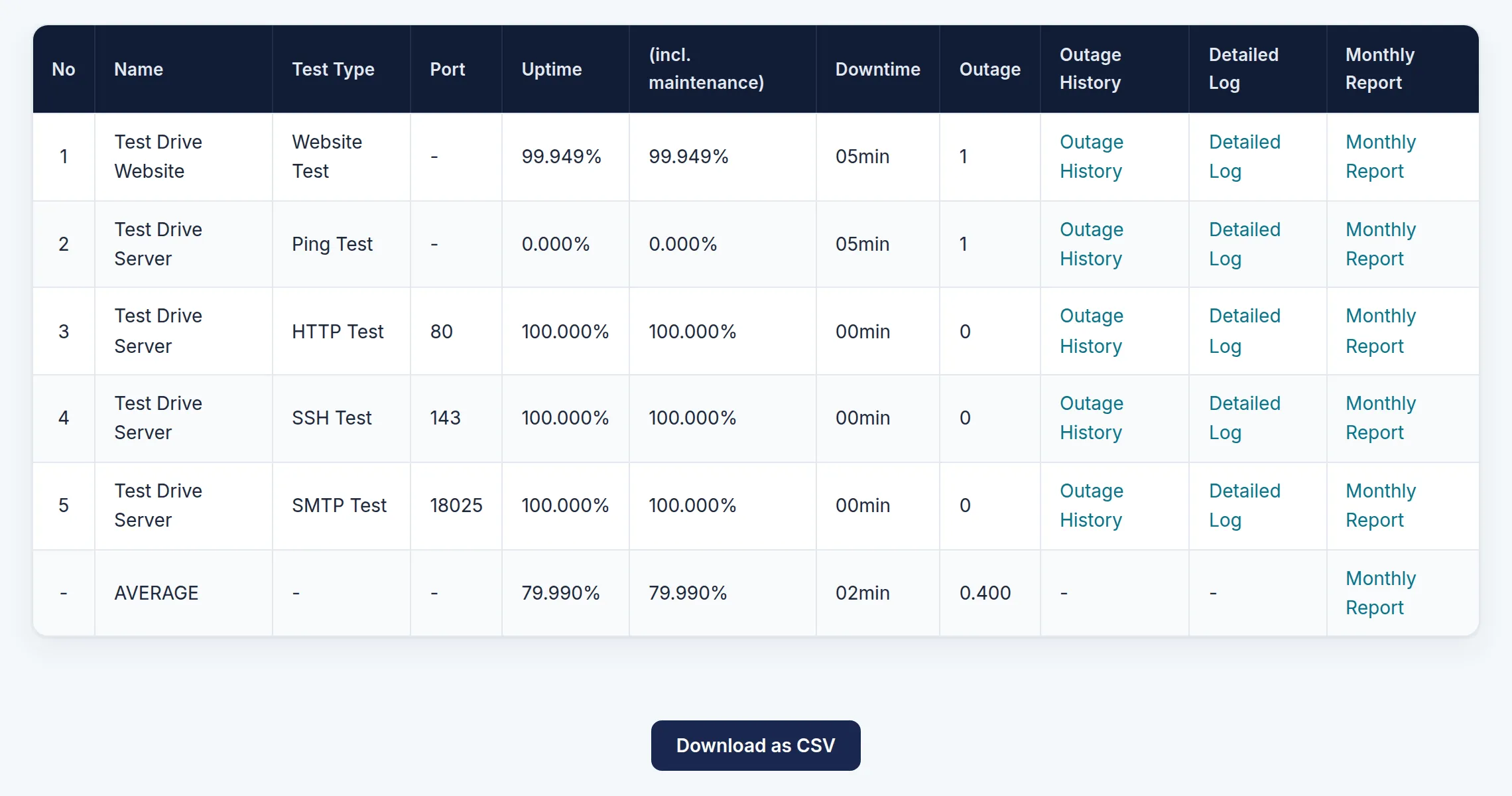The image size is (1512, 796).
Task: Click the 02min average downtime
Action: (x=862, y=593)
